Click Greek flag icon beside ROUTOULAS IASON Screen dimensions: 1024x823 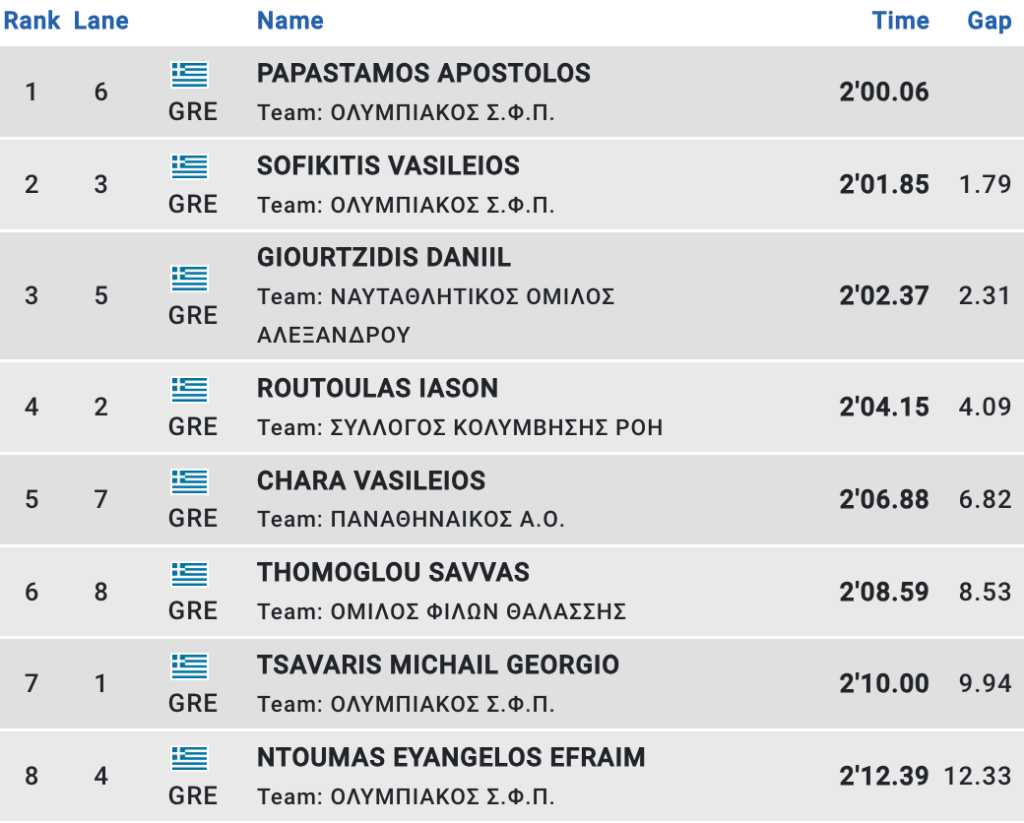pos(189,390)
